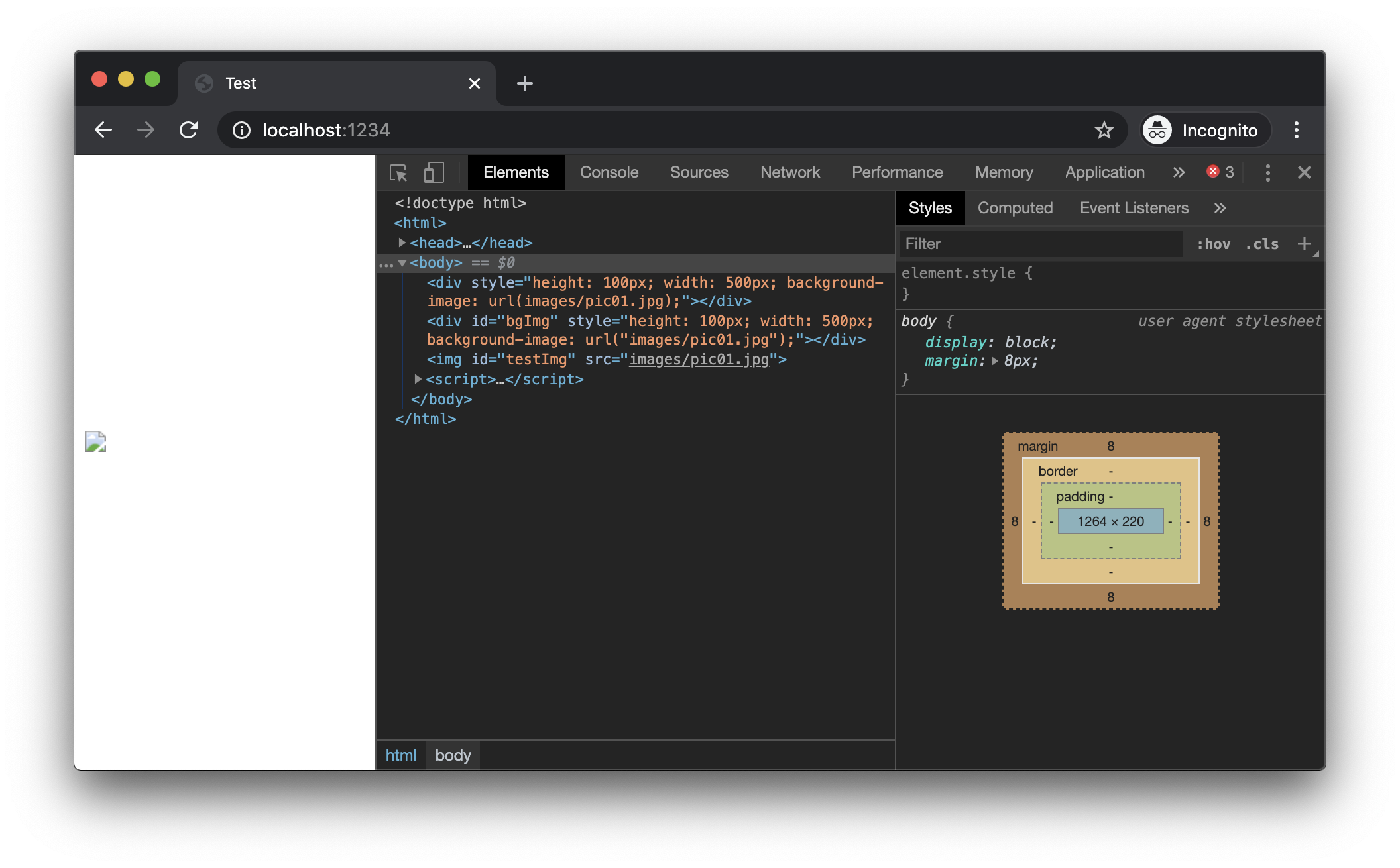
Task: Select the div with id bgImg
Action: coord(650,331)
